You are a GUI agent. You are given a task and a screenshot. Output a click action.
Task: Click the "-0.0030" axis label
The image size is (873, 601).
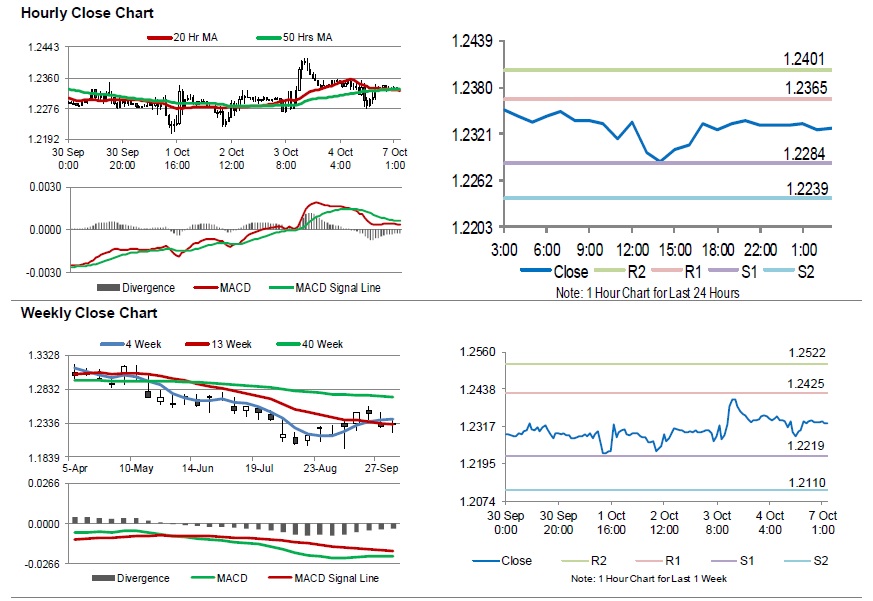point(43,272)
